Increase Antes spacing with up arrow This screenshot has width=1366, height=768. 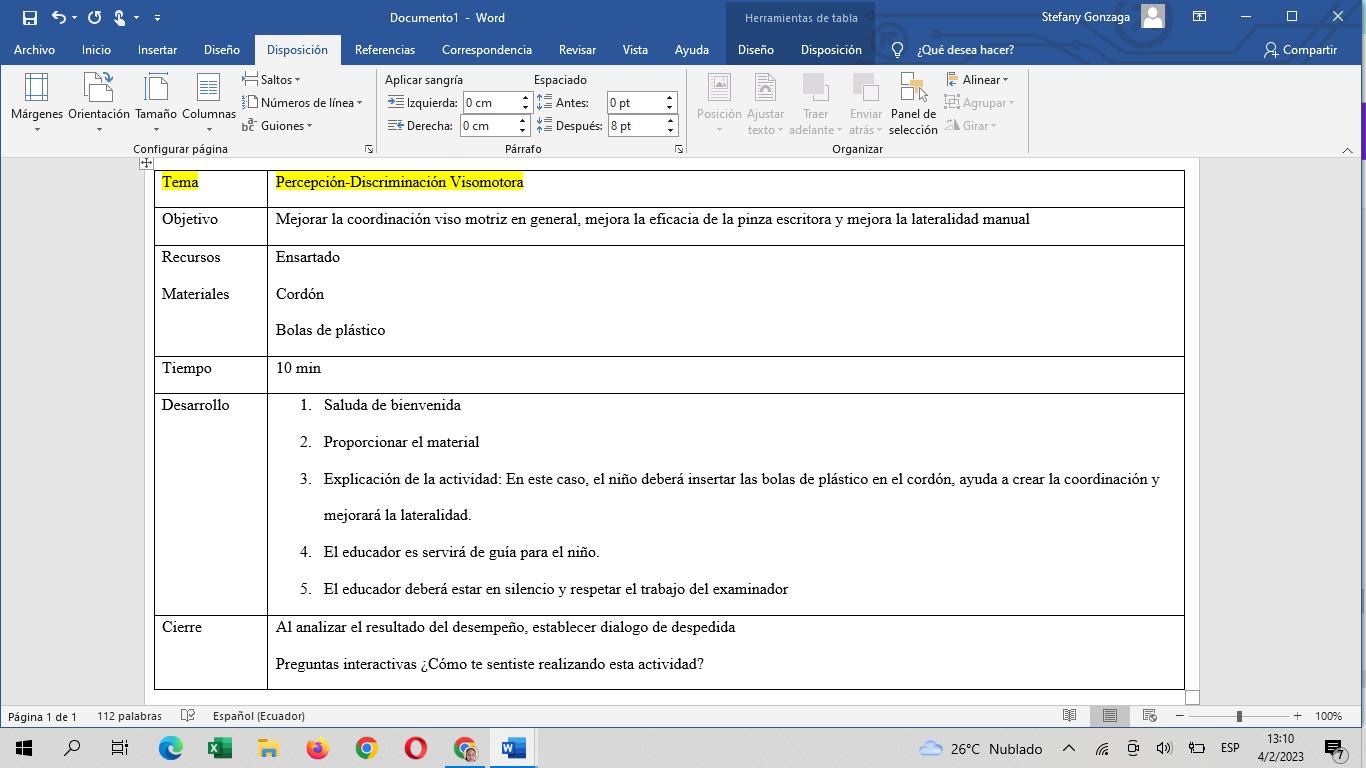pyautogui.click(x=670, y=97)
